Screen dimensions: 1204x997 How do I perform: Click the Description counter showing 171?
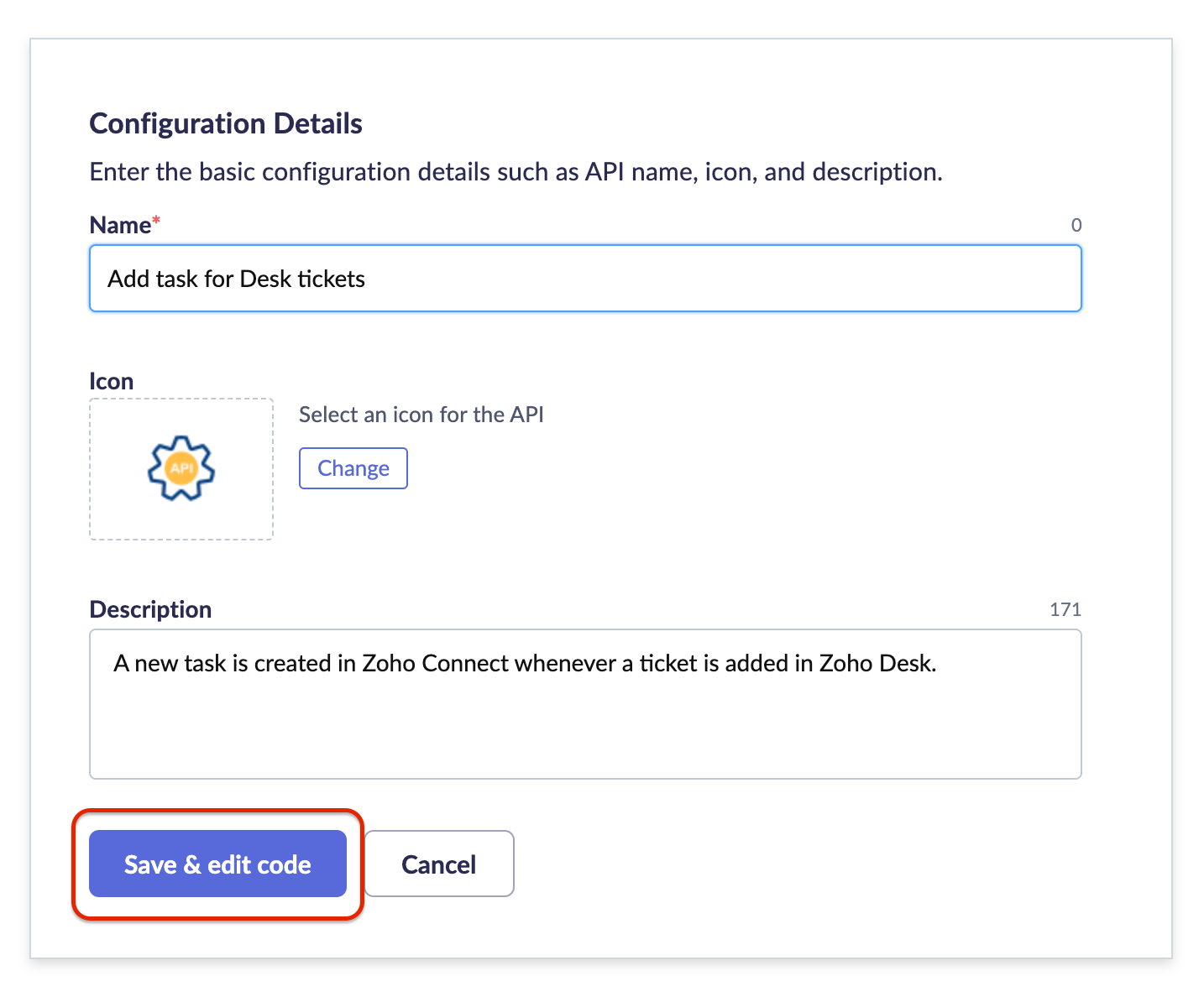[x=1065, y=609]
